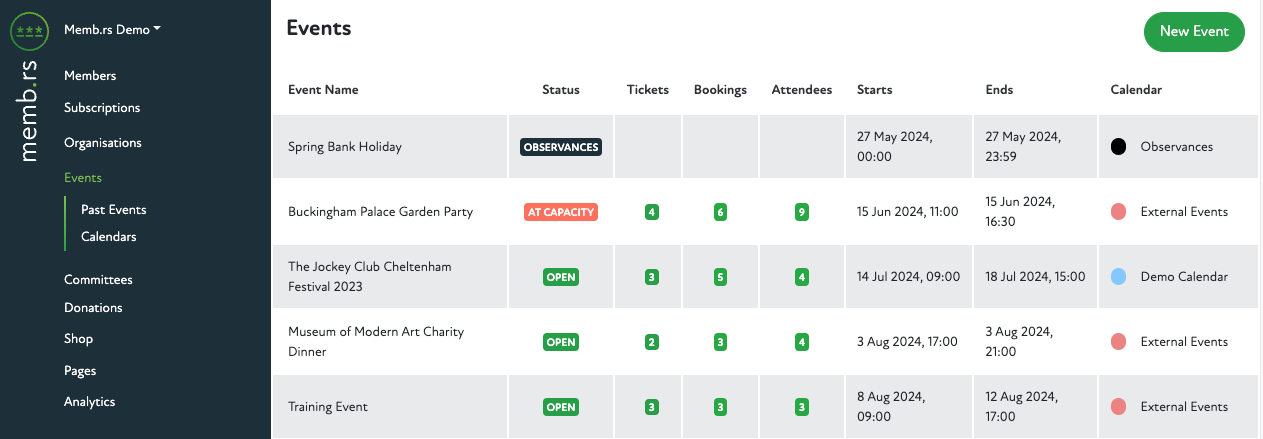This screenshot has height=439, width=1263.
Task: Click the AT CAPACITY status badge
Action: click(561, 212)
